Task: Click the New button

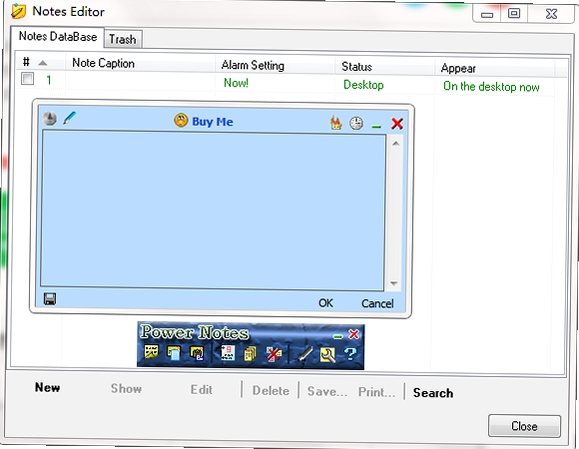Action: [47, 387]
